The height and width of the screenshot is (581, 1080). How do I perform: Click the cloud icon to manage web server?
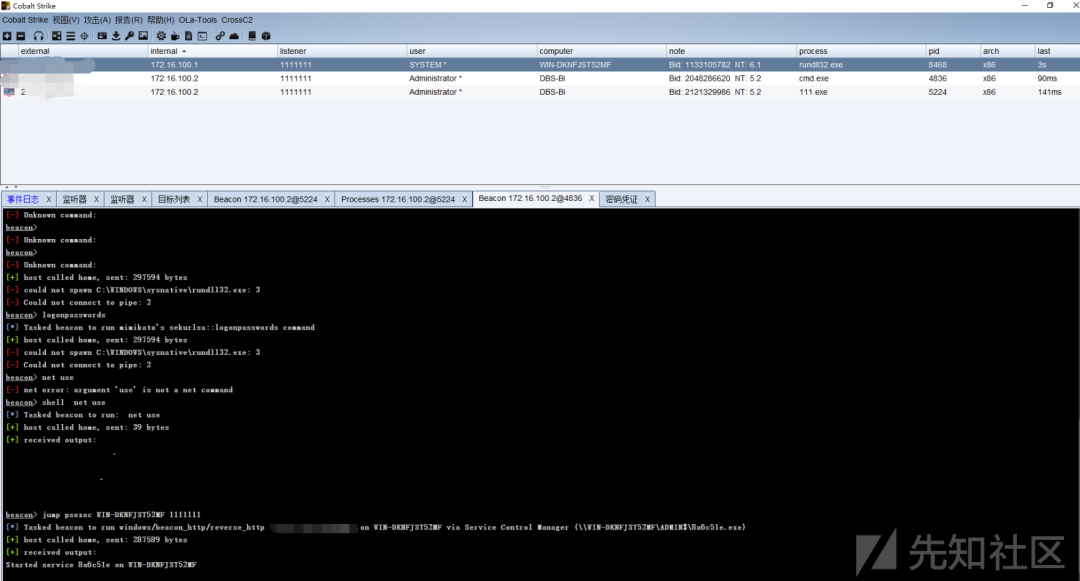point(234,36)
